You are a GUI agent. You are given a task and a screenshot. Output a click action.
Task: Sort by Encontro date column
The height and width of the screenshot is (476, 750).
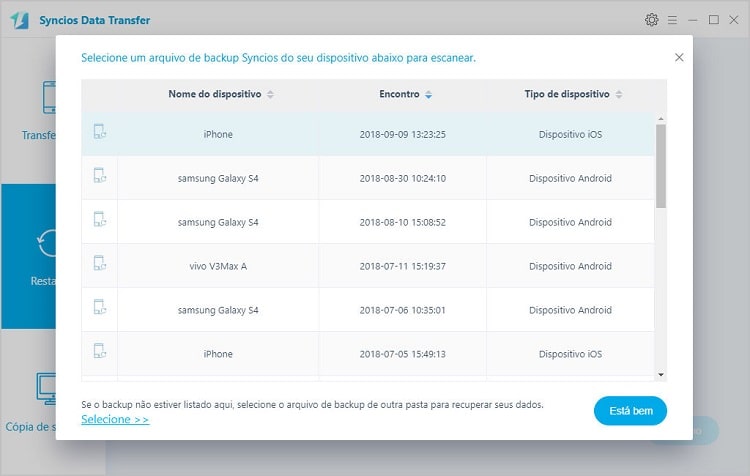(429, 94)
